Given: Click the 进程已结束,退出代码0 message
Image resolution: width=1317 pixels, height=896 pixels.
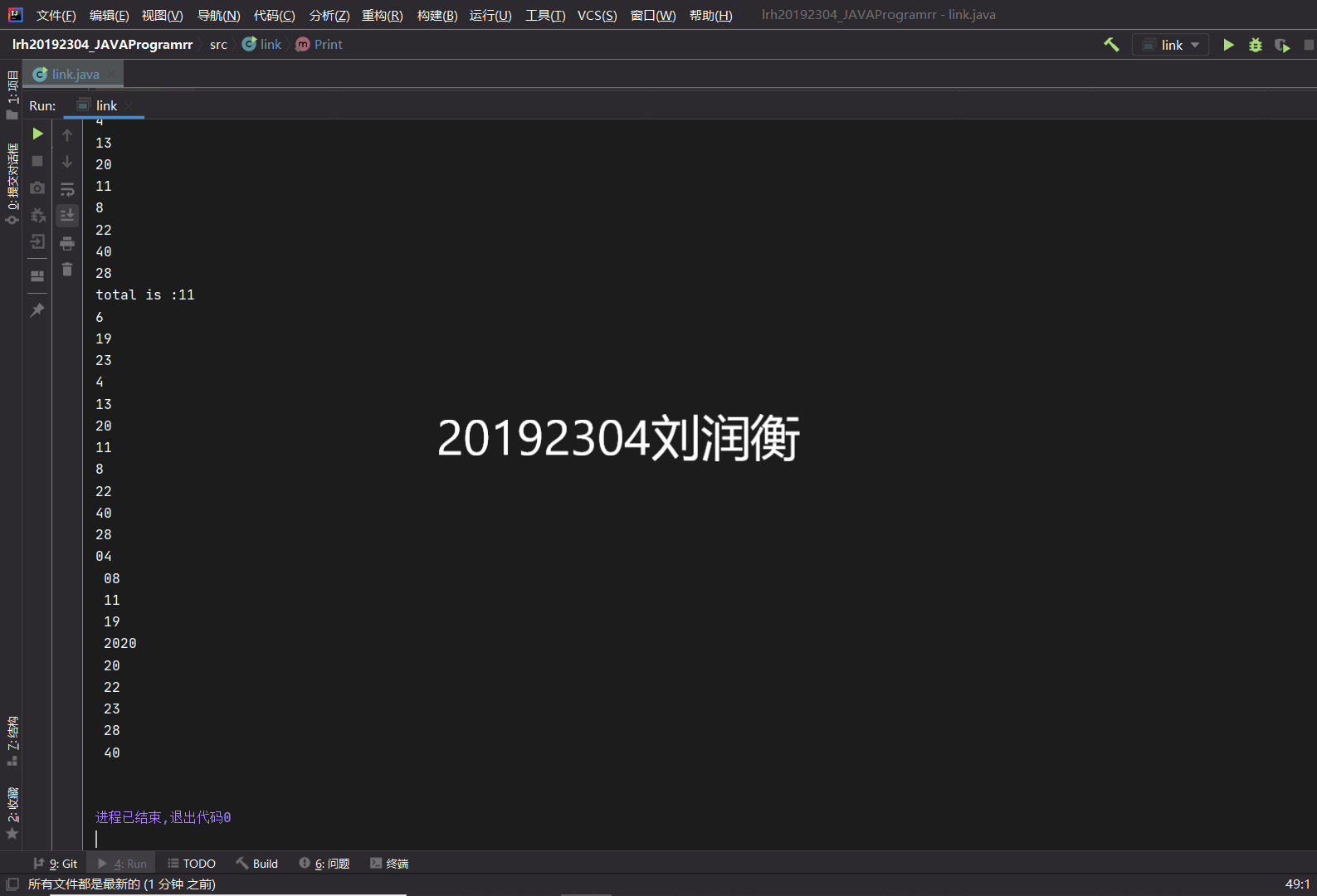Looking at the screenshot, I should click(163, 817).
